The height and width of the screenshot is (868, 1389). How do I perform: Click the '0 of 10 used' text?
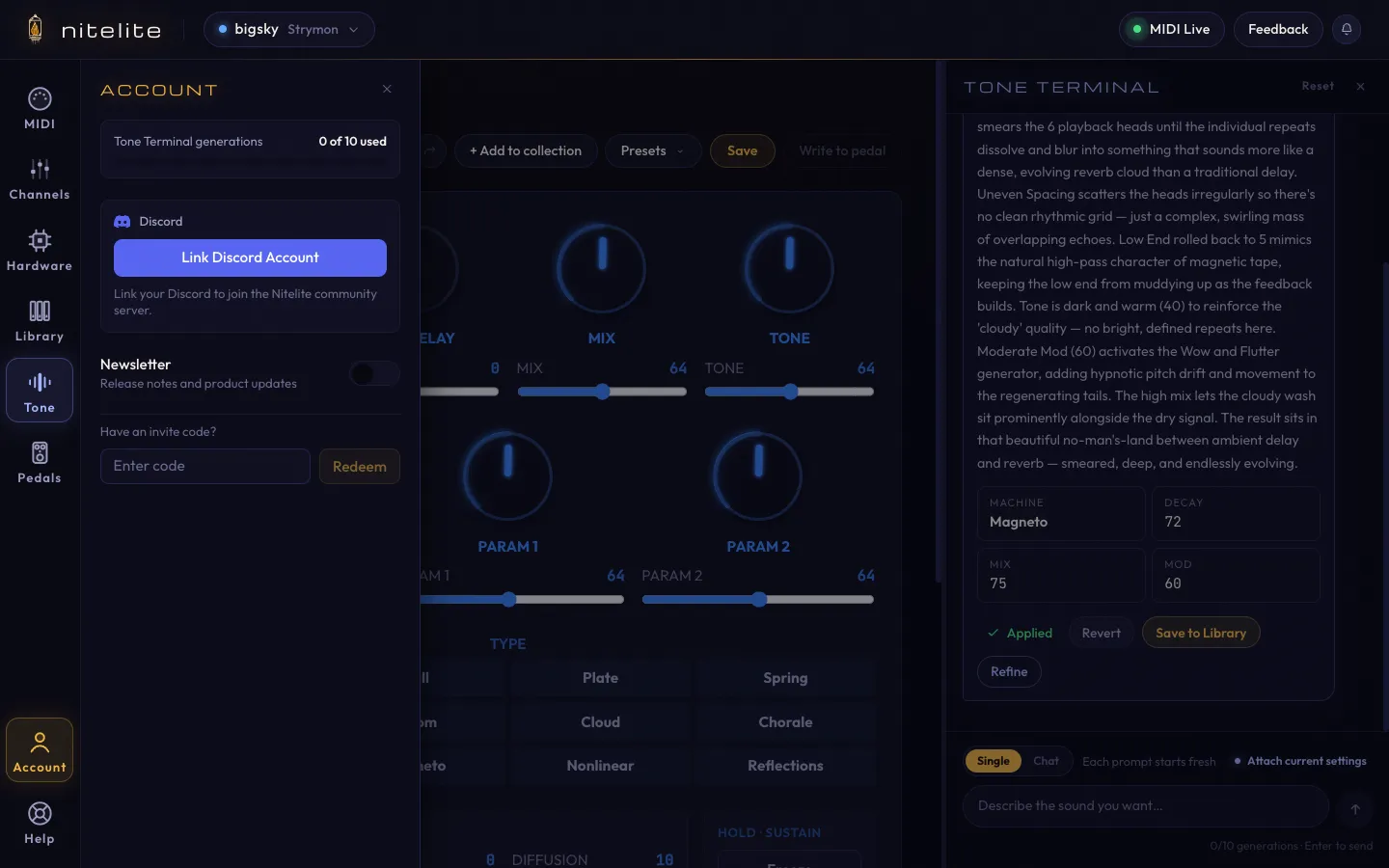353,142
